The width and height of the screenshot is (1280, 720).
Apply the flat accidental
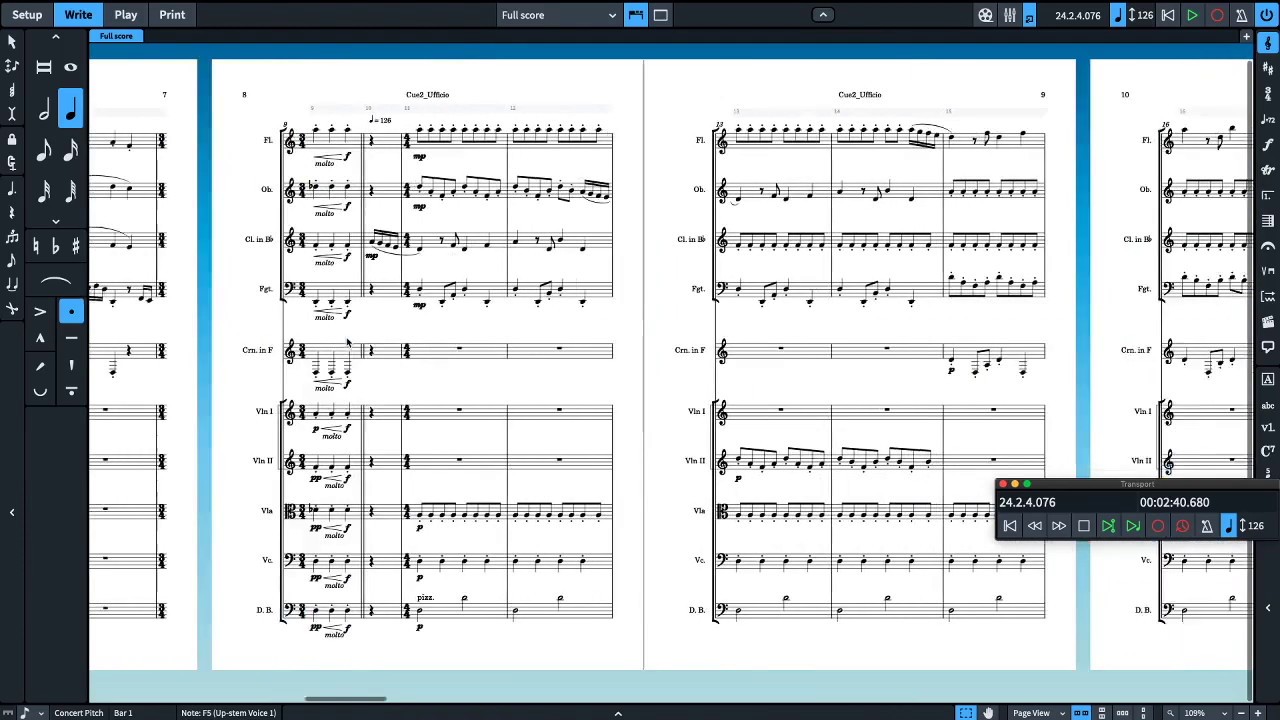[56, 246]
